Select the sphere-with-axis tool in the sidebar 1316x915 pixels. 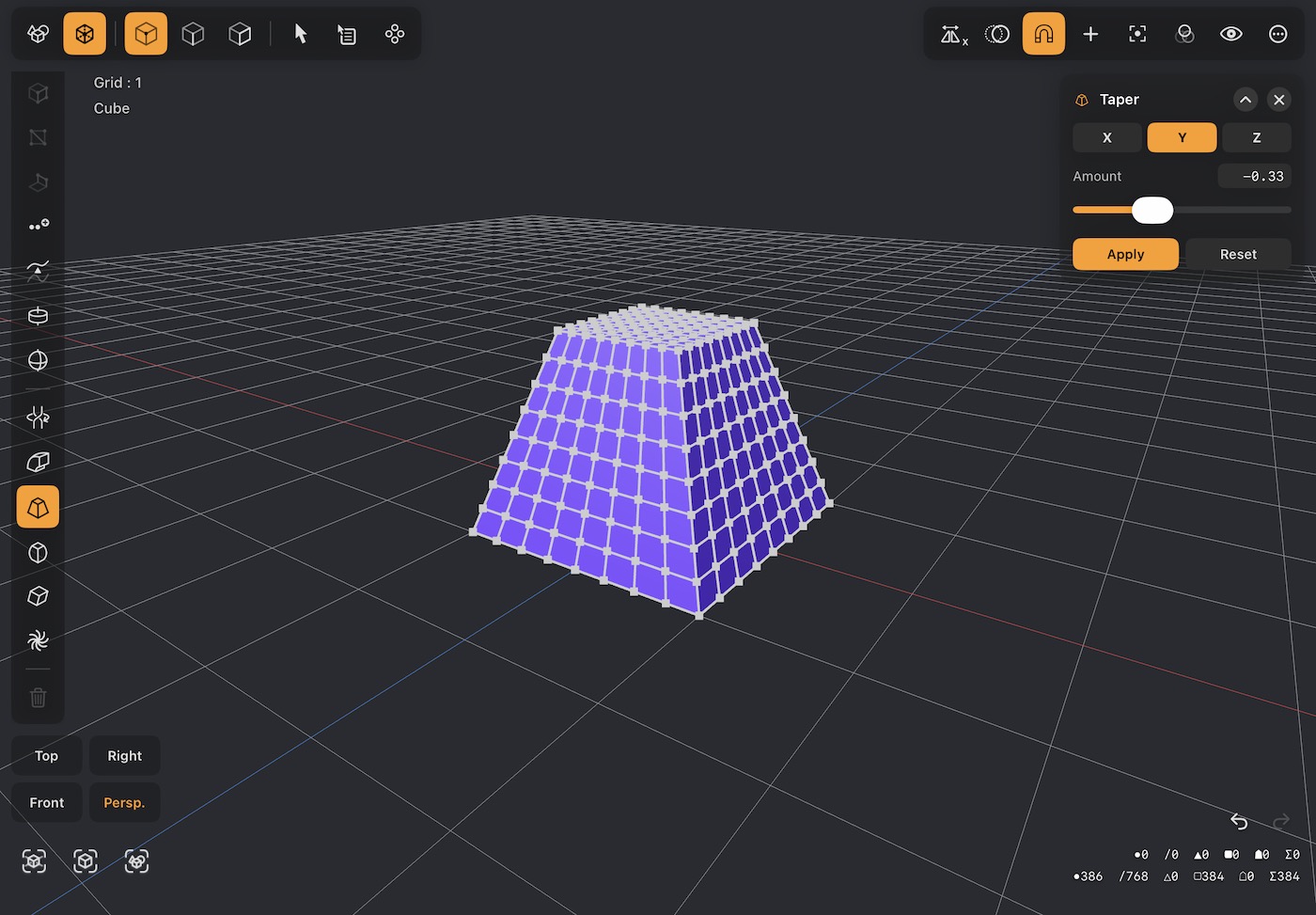[39, 361]
